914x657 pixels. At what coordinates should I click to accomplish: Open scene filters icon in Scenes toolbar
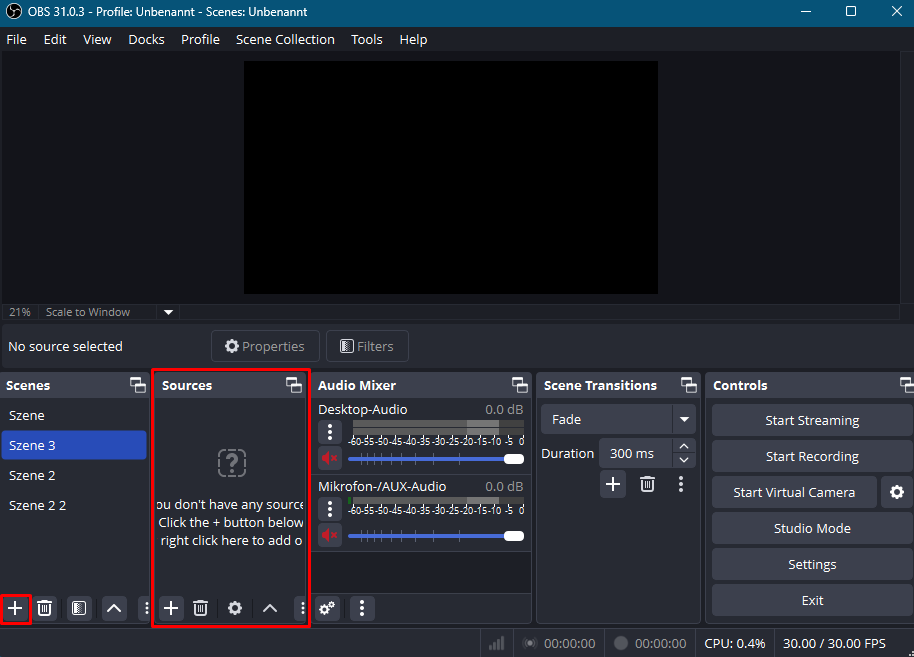(79, 608)
